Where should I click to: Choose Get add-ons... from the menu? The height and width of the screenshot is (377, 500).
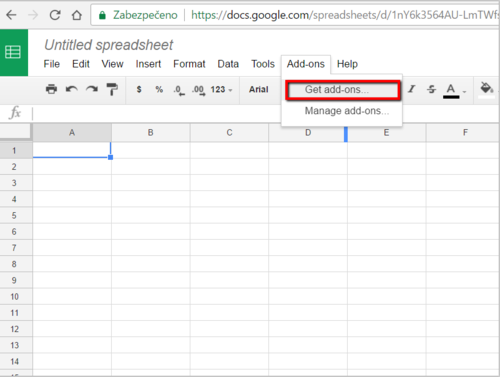pyautogui.click(x=343, y=90)
